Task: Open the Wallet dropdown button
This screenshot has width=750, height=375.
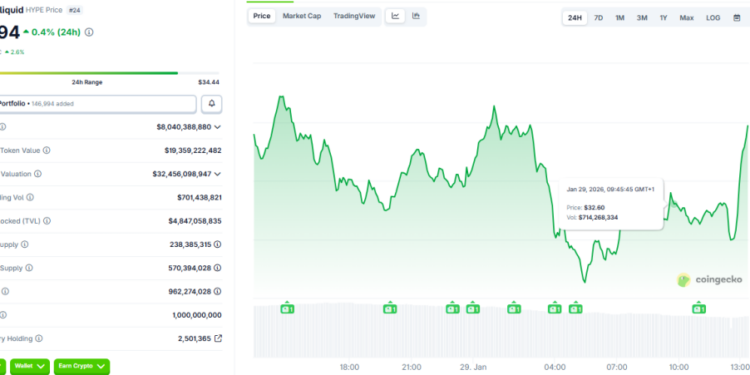Action: [30, 366]
